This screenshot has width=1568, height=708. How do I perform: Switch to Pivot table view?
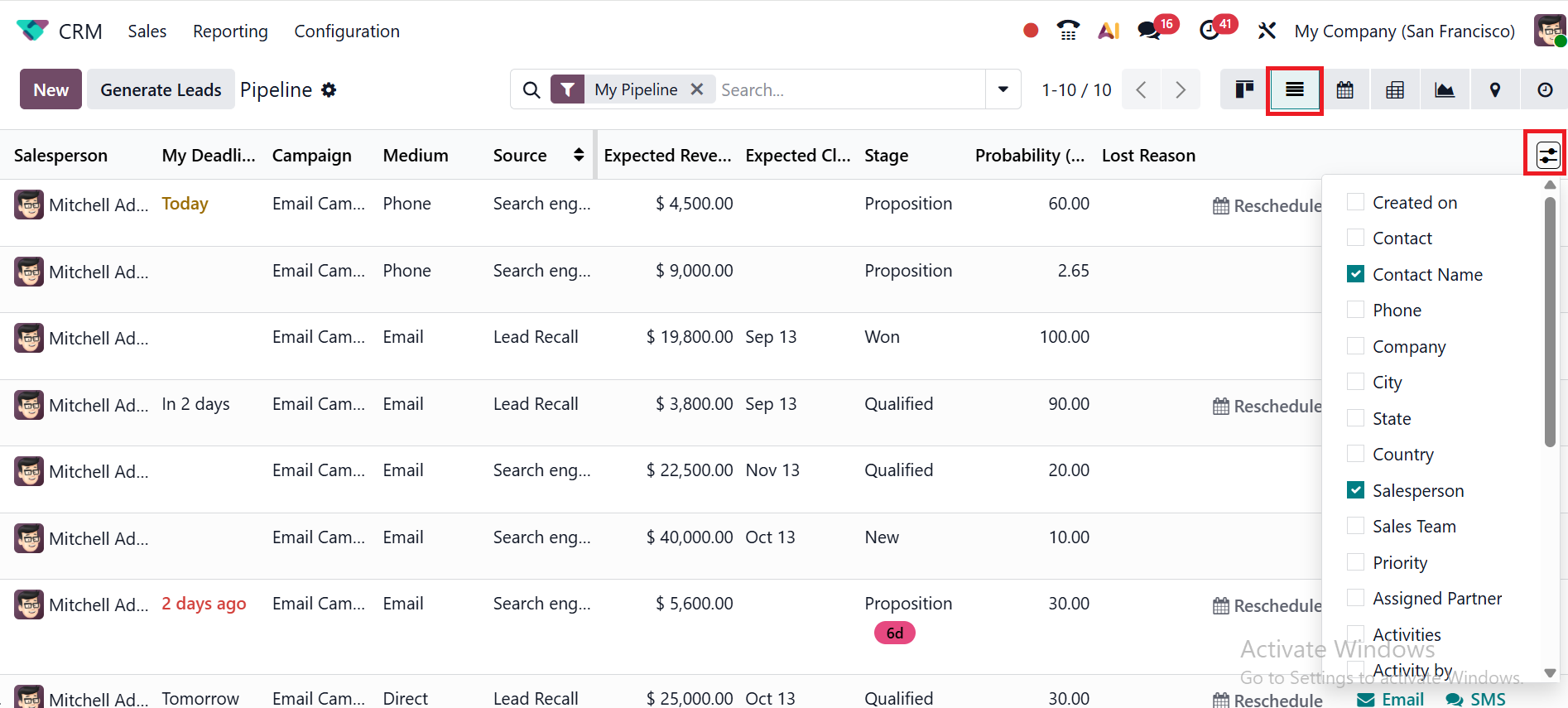(x=1395, y=89)
